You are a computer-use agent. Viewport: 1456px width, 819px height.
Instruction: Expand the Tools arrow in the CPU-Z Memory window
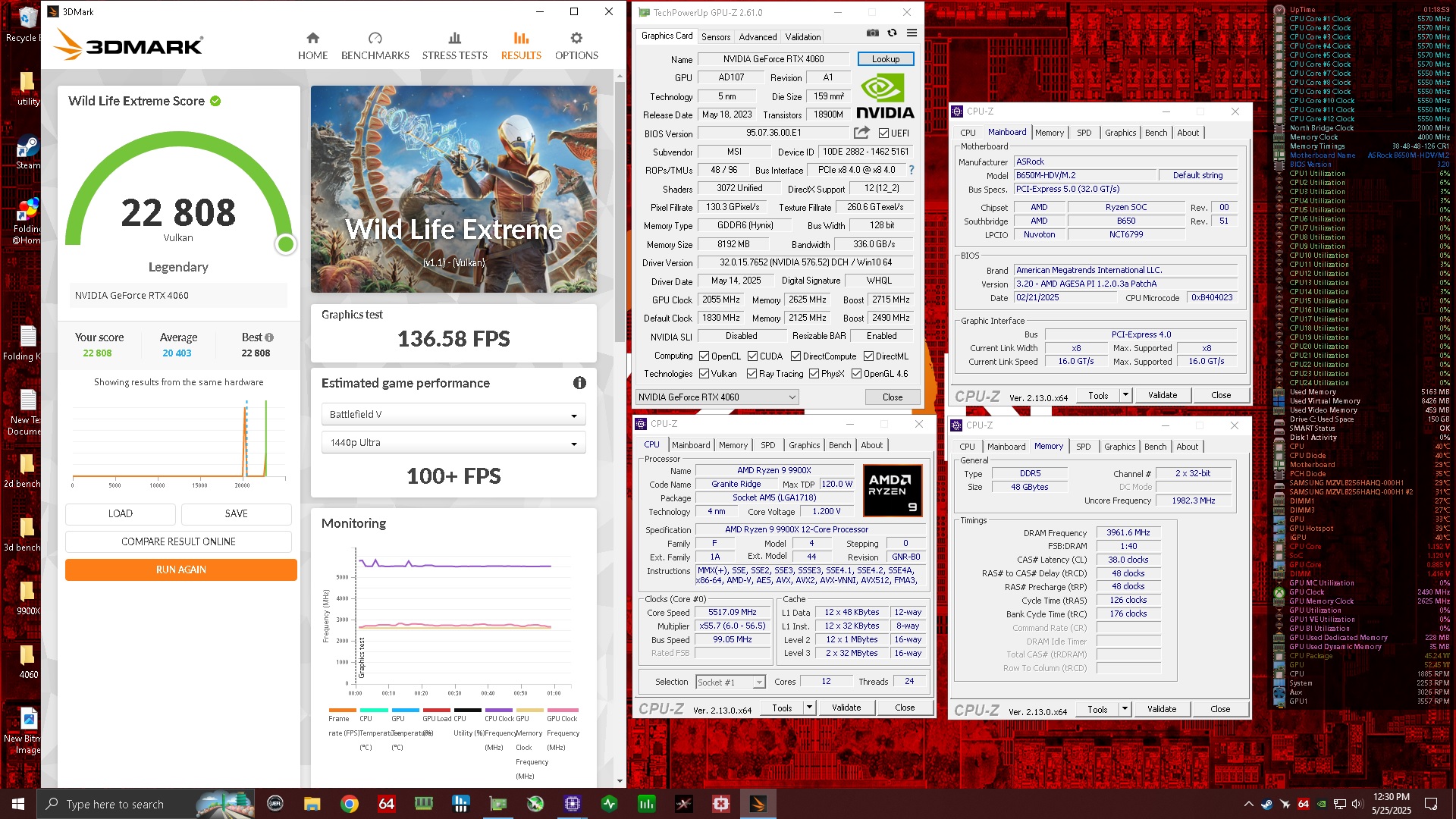pos(1125,709)
